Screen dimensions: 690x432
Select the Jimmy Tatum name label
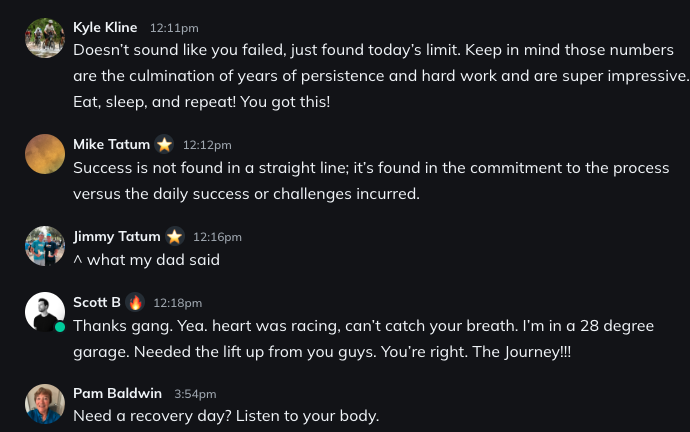(116, 237)
